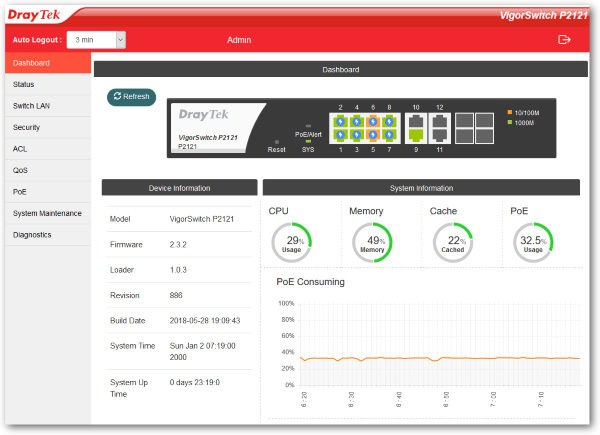Select port 7 on the switch panel
Image resolution: width=600 pixels, height=435 pixels.
coord(389,135)
